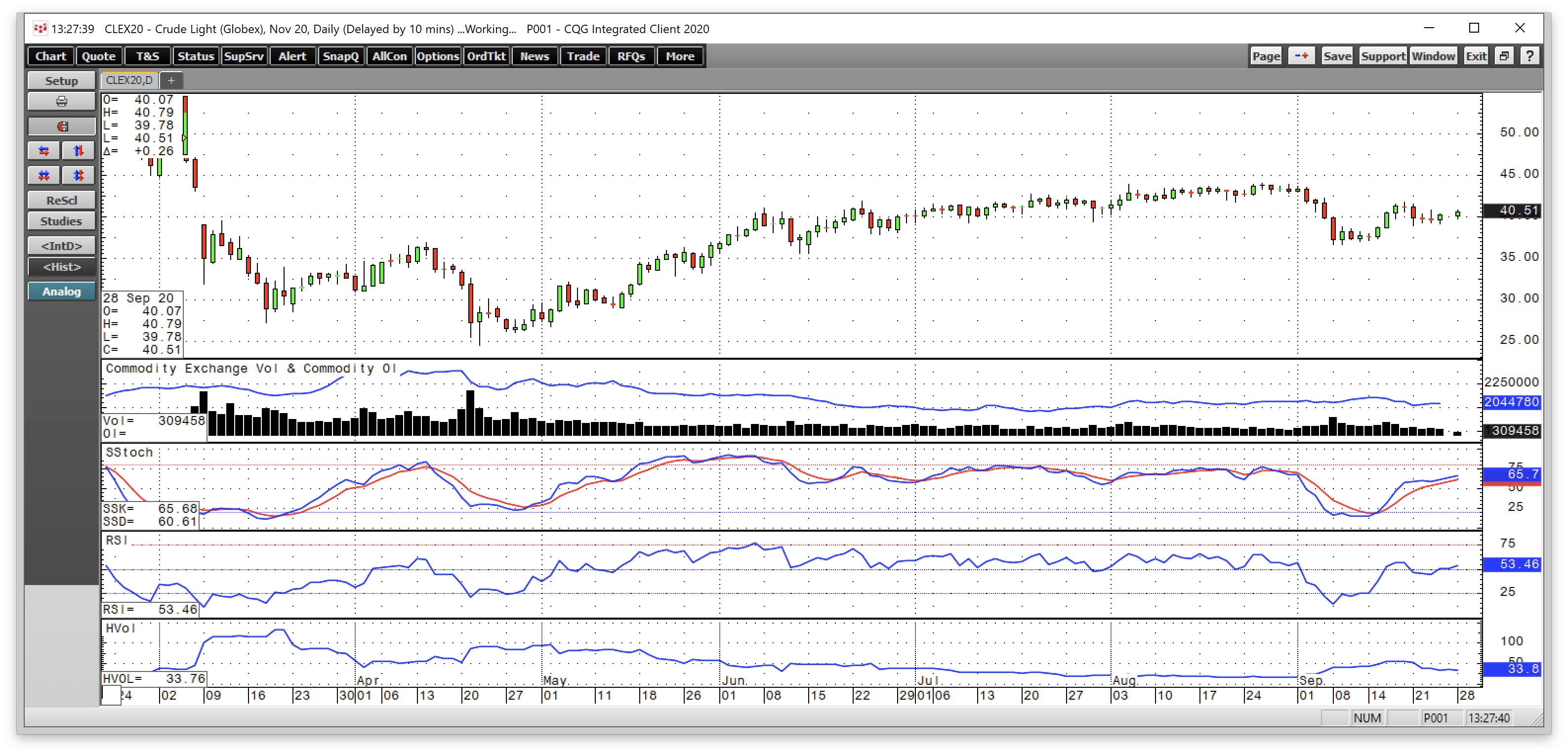
Task: Click the Jun 01 marker on time axis
Action: pyautogui.click(x=729, y=695)
